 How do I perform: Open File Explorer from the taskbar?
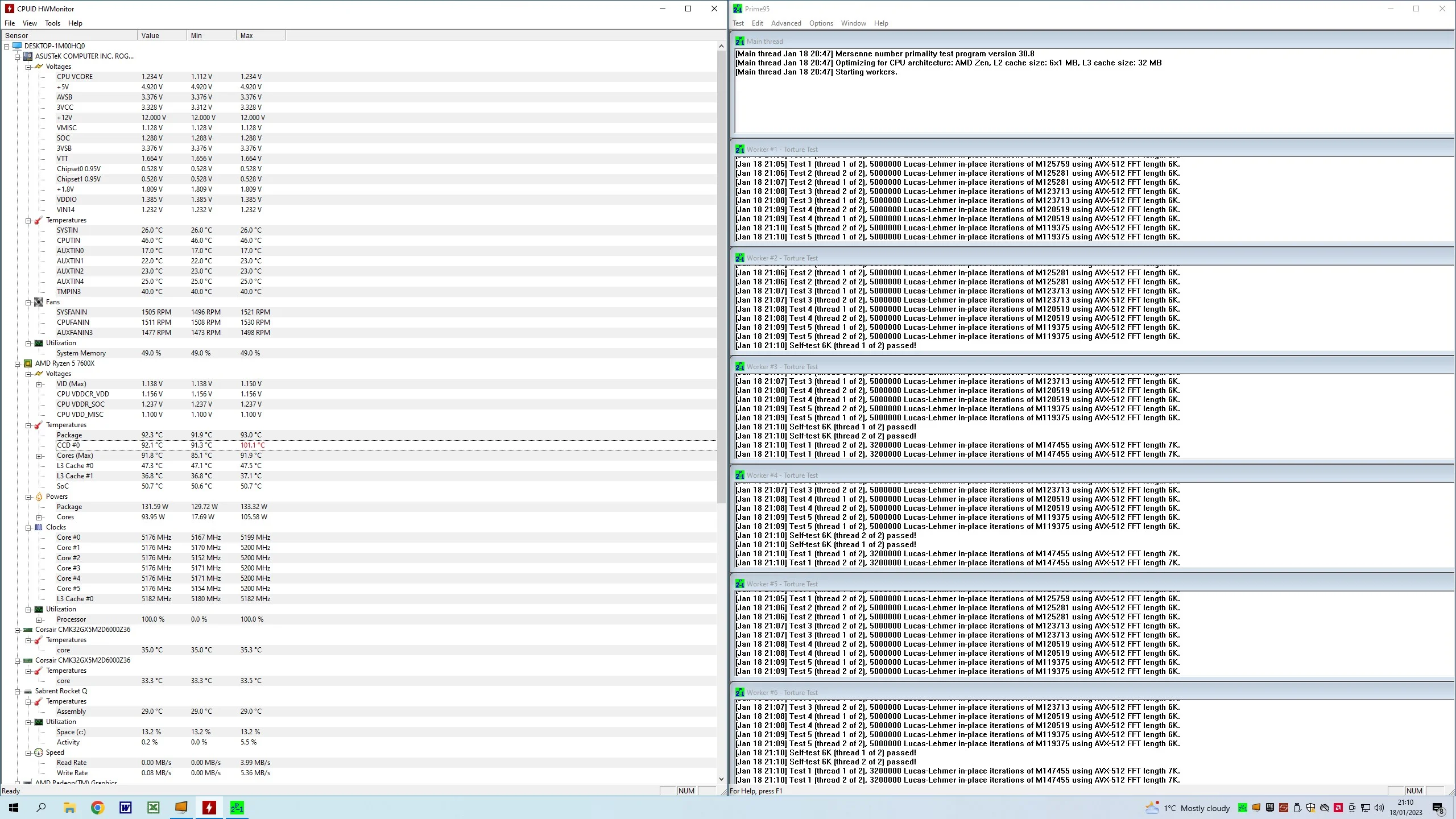click(x=69, y=808)
